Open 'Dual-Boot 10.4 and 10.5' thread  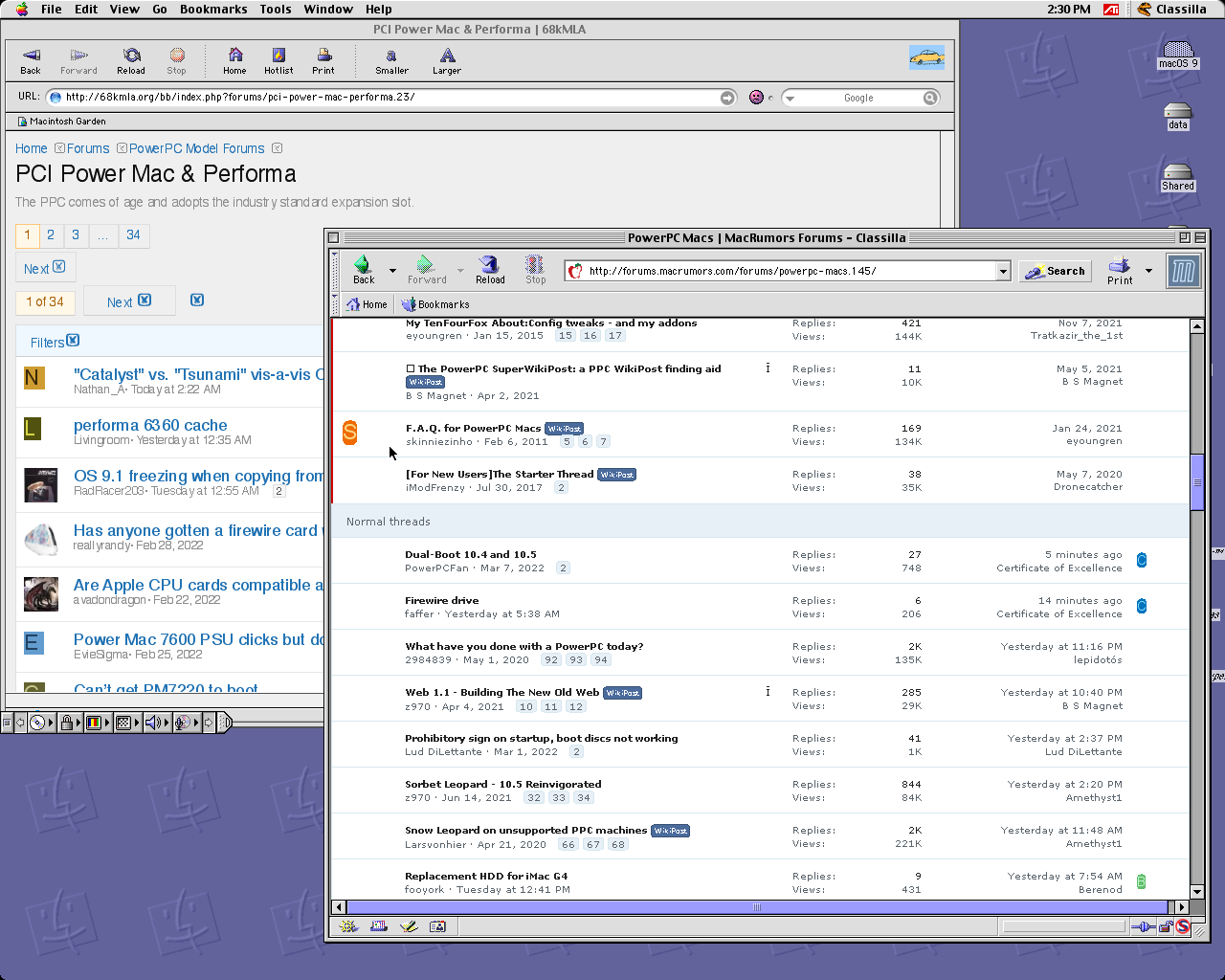tap(471, 554)
